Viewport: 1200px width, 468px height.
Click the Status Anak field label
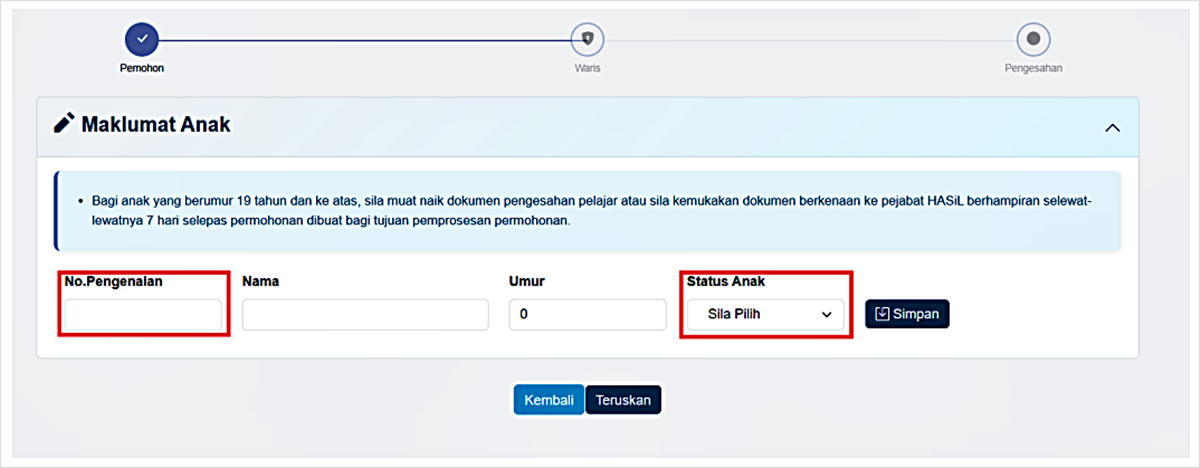point(726,281)
